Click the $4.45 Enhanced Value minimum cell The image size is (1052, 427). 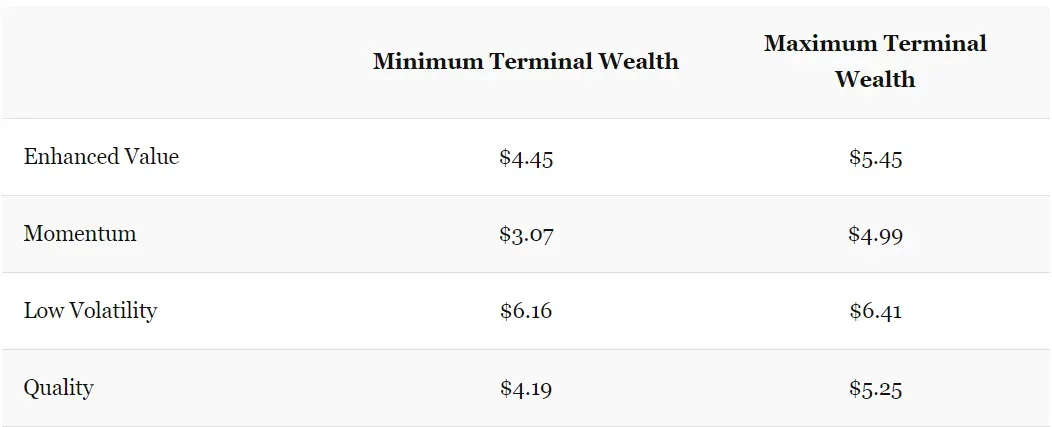point(526,158)
